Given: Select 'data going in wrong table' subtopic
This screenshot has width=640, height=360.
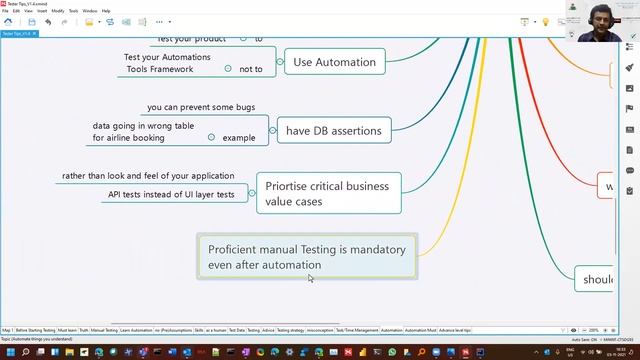Looking at the screenshot, I should click(x=143, y=132).
